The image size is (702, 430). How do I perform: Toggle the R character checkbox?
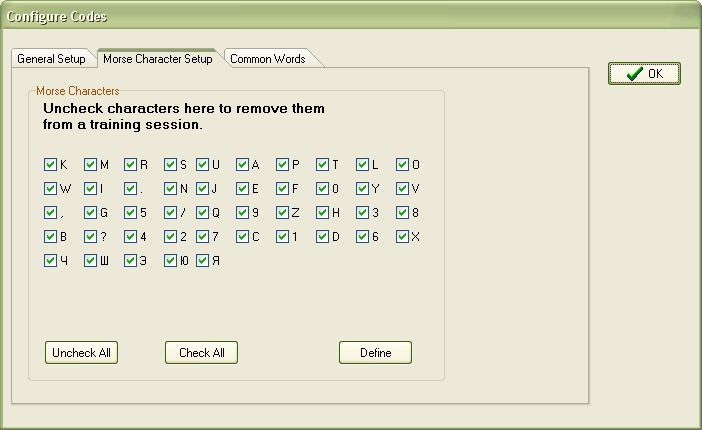point(130,164)
